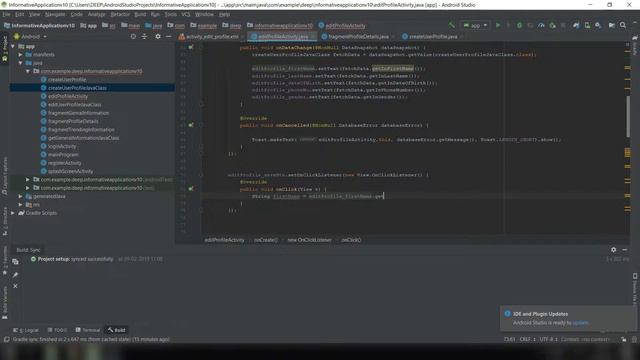
Task: Expand the res folder
Action: tap(20, 204)
